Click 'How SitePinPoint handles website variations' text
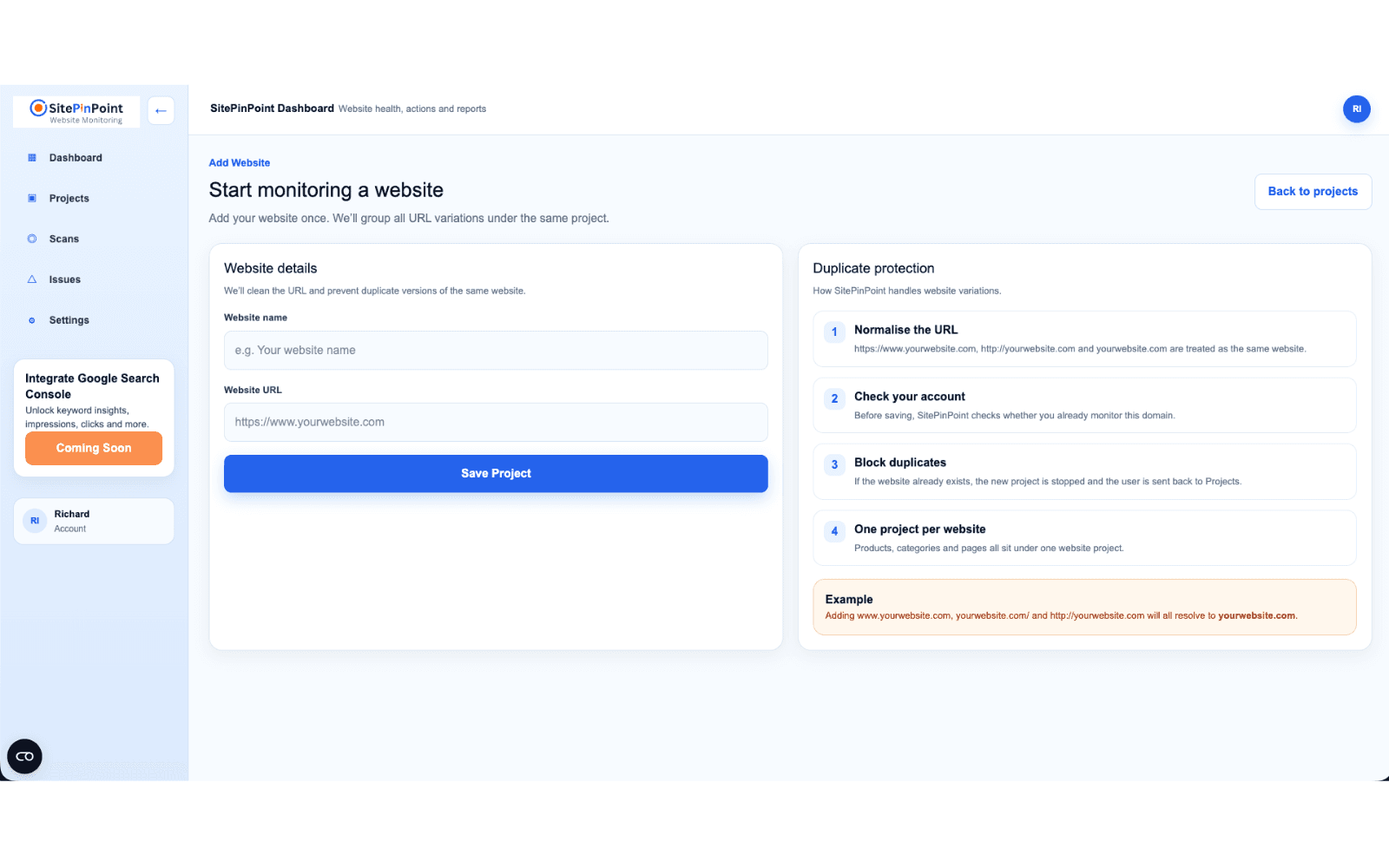The image size is (1389, 868). [906, 292]
